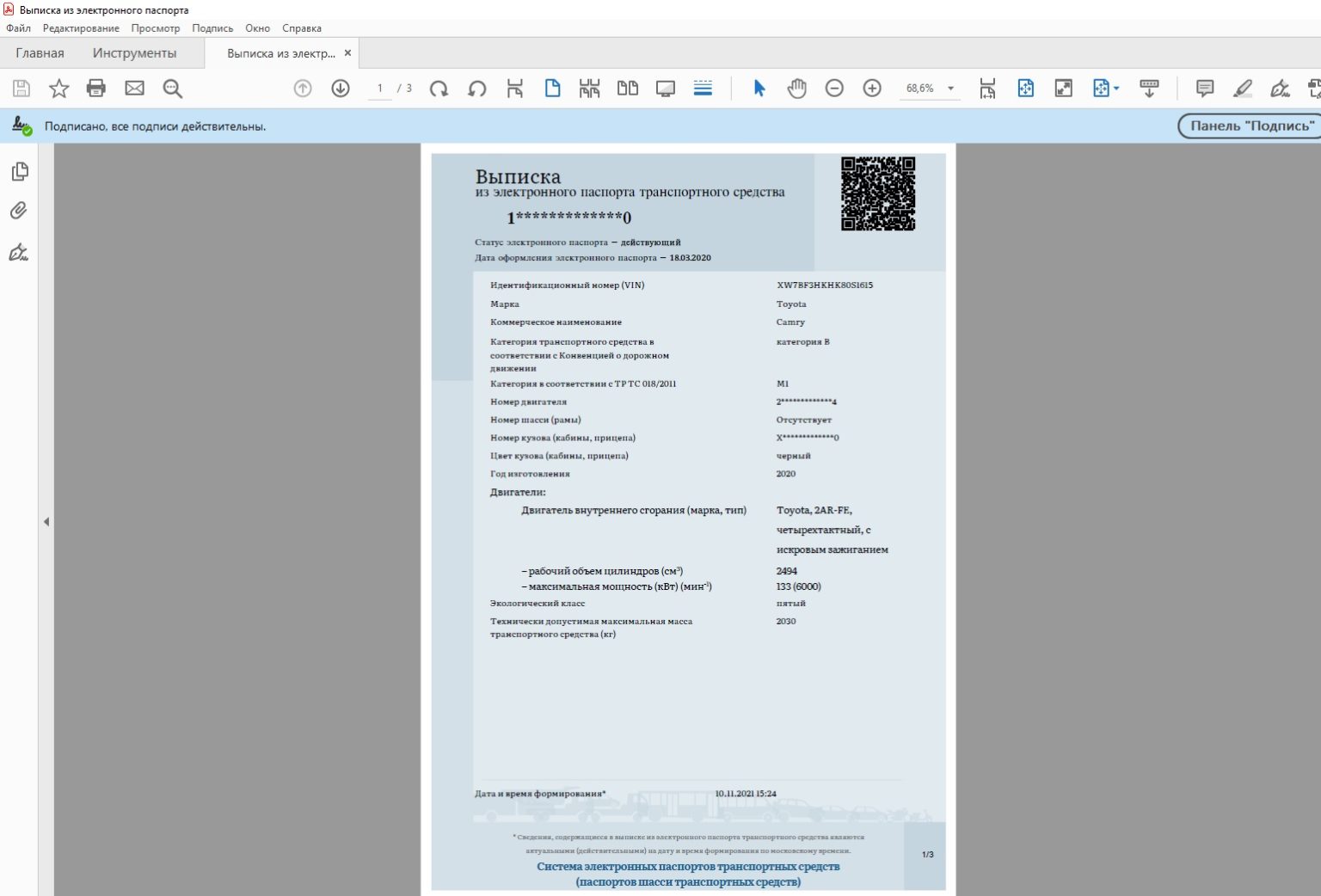This screenshot has width=1321, height=896.
Task: Open the Файл menu
Action: click(x=18, y=28)
